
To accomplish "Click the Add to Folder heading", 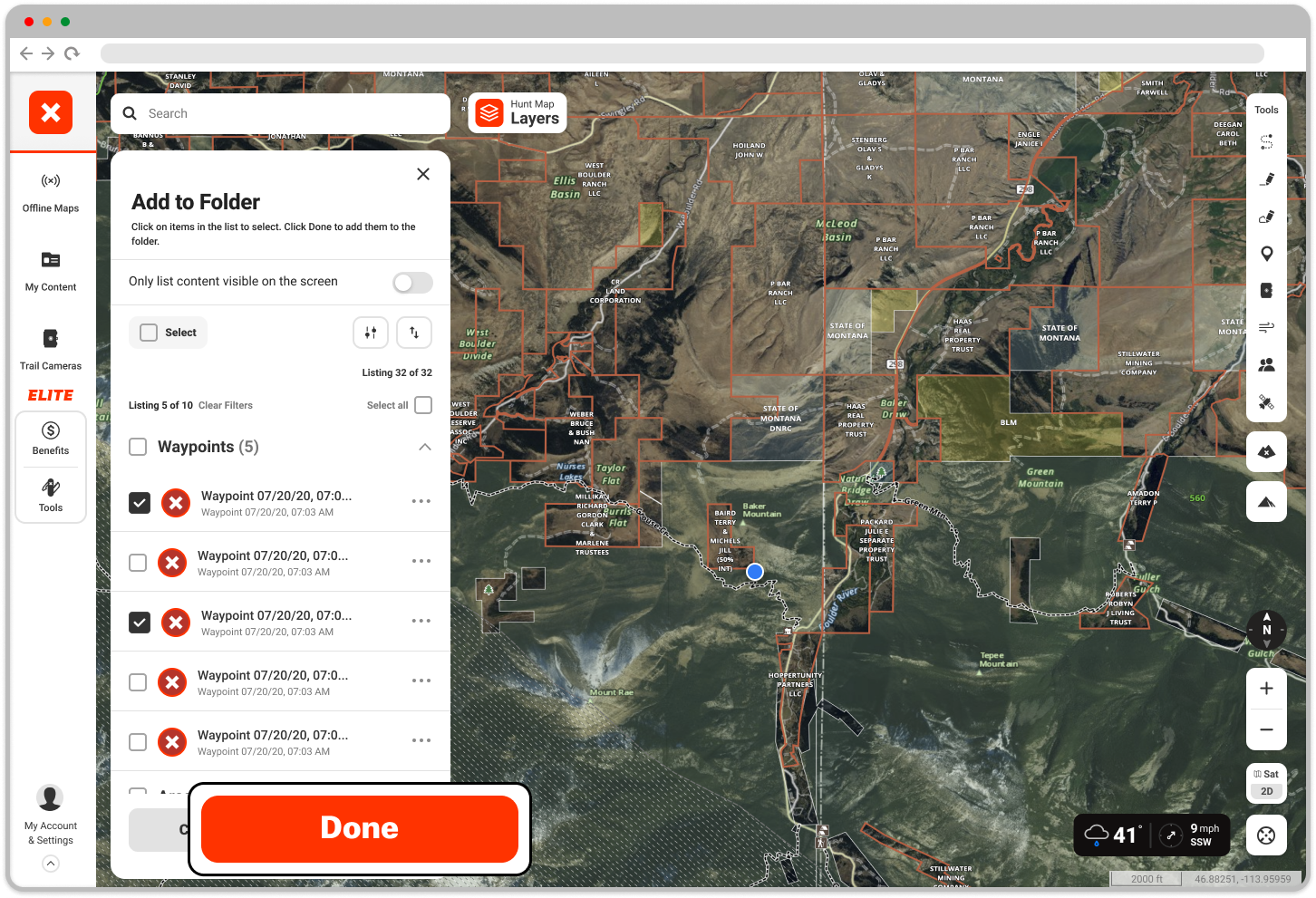I will pyautogui.click(x=196, y=202).
